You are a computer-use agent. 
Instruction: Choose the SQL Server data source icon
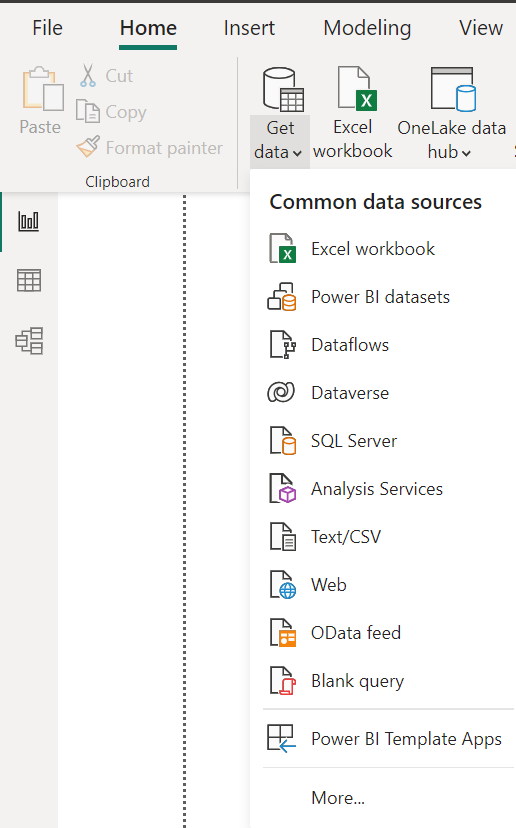coord(283,440)
